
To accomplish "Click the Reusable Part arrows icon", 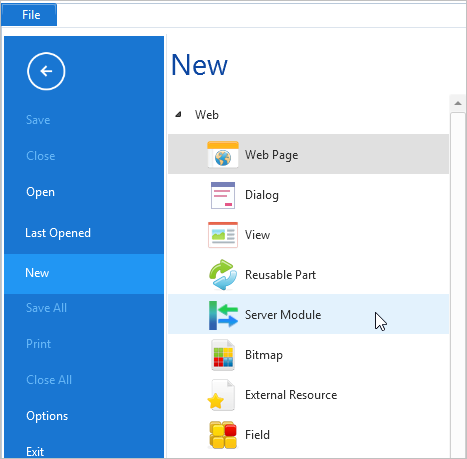I will [x=223, y=275].
